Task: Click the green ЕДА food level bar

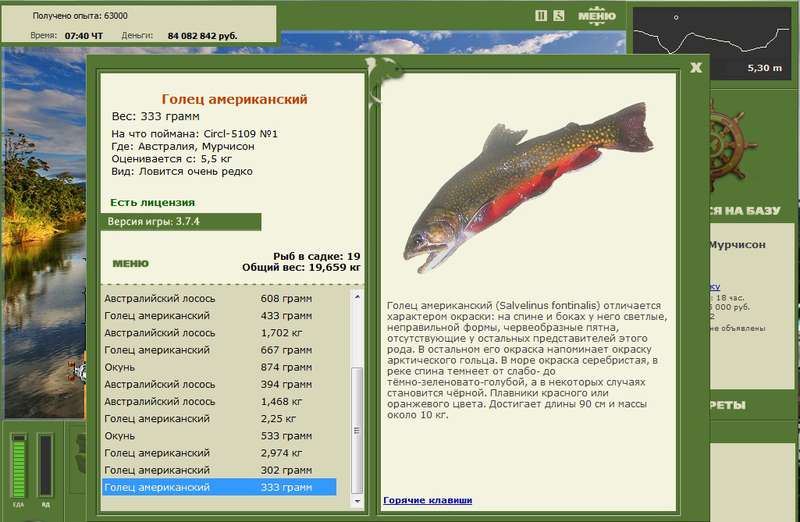Action: tap(18, 465)
